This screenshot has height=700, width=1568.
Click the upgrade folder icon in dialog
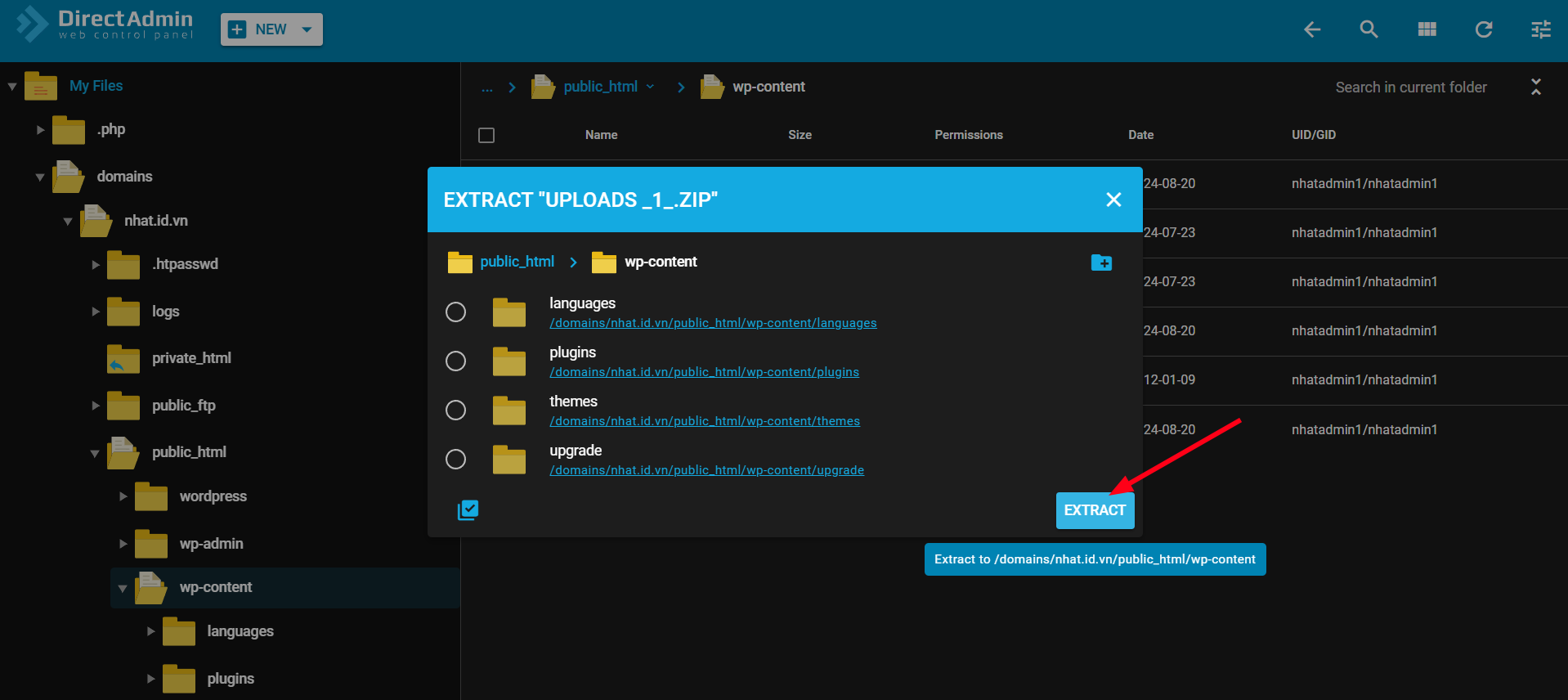509,460
